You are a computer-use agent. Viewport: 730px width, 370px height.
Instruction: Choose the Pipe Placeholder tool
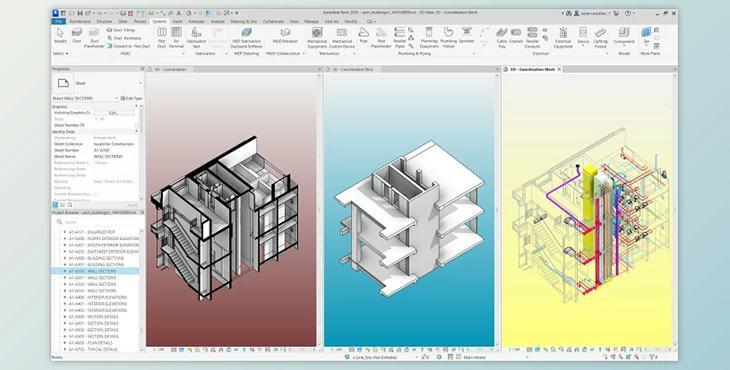(x=381, y=38)
